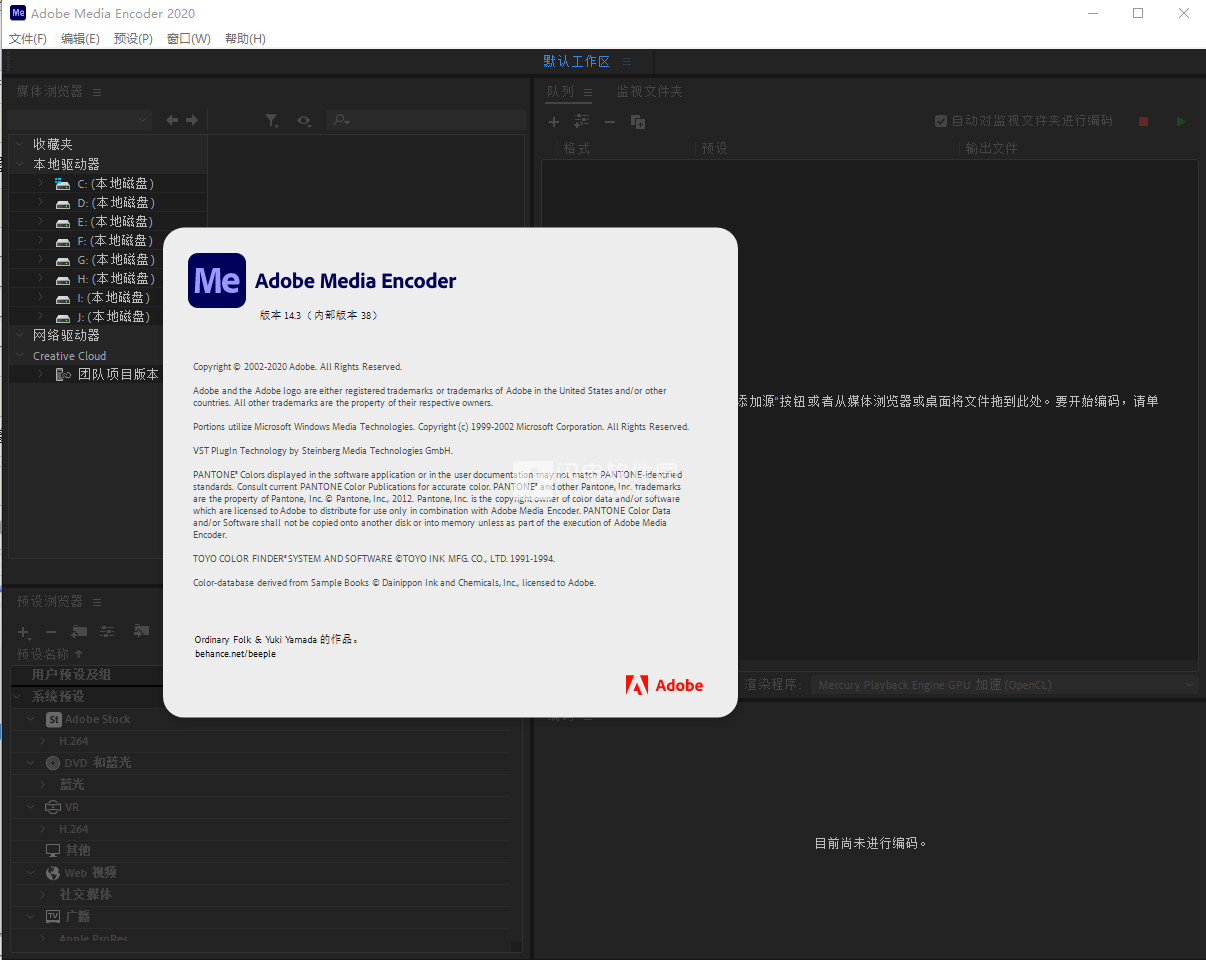Click the media browser search field
This screenshot has height=960, width=1206.
pyautogui.click(x=426, y=120)
